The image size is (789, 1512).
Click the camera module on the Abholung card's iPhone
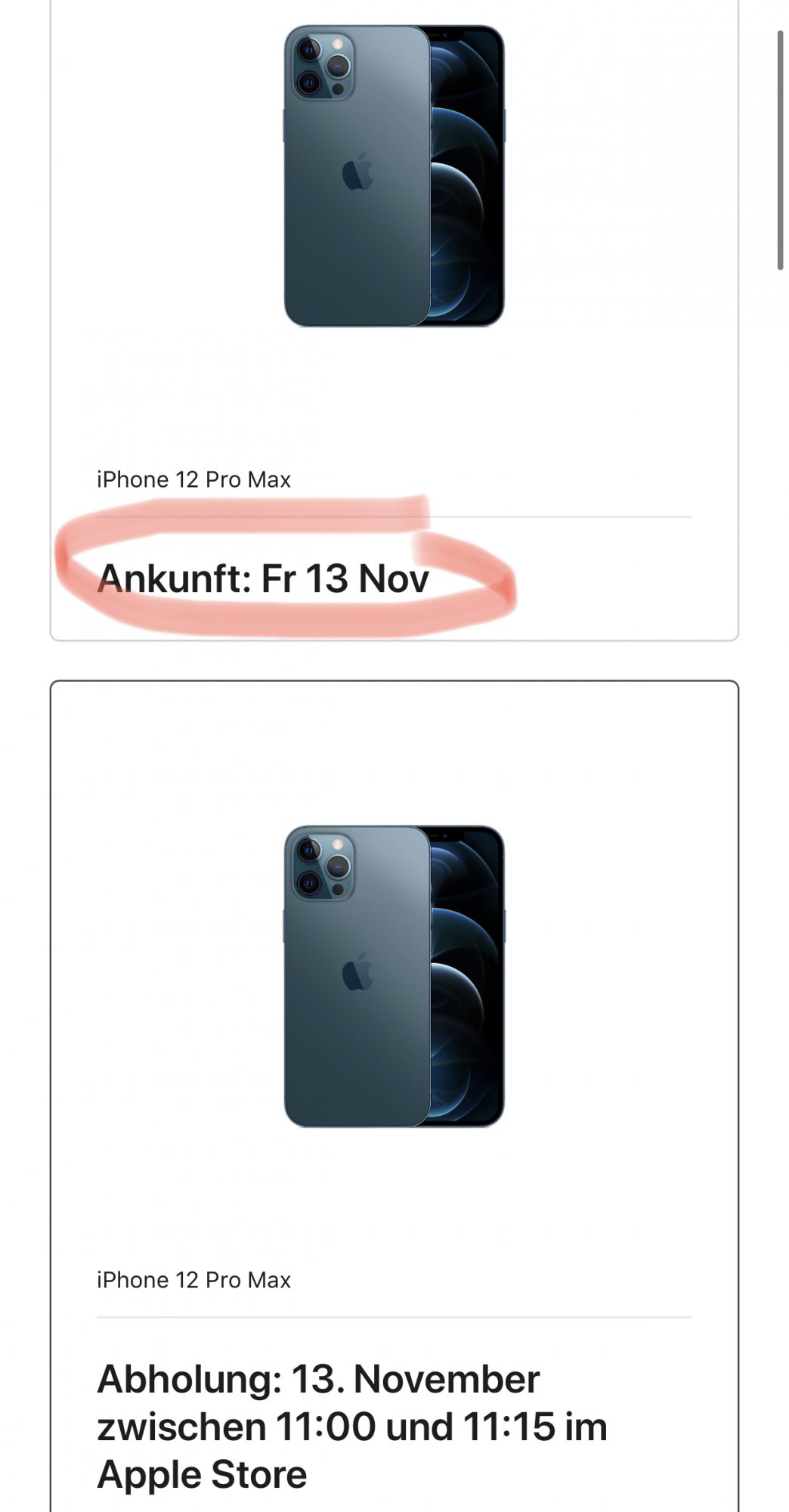click(320, 865)
